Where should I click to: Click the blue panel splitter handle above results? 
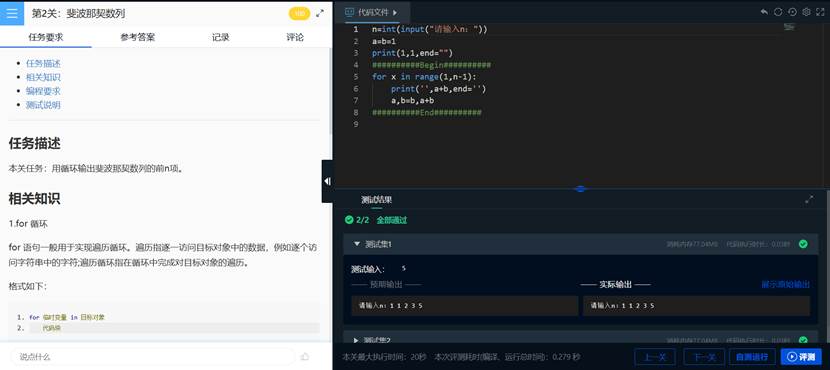[x=580, y=188]
